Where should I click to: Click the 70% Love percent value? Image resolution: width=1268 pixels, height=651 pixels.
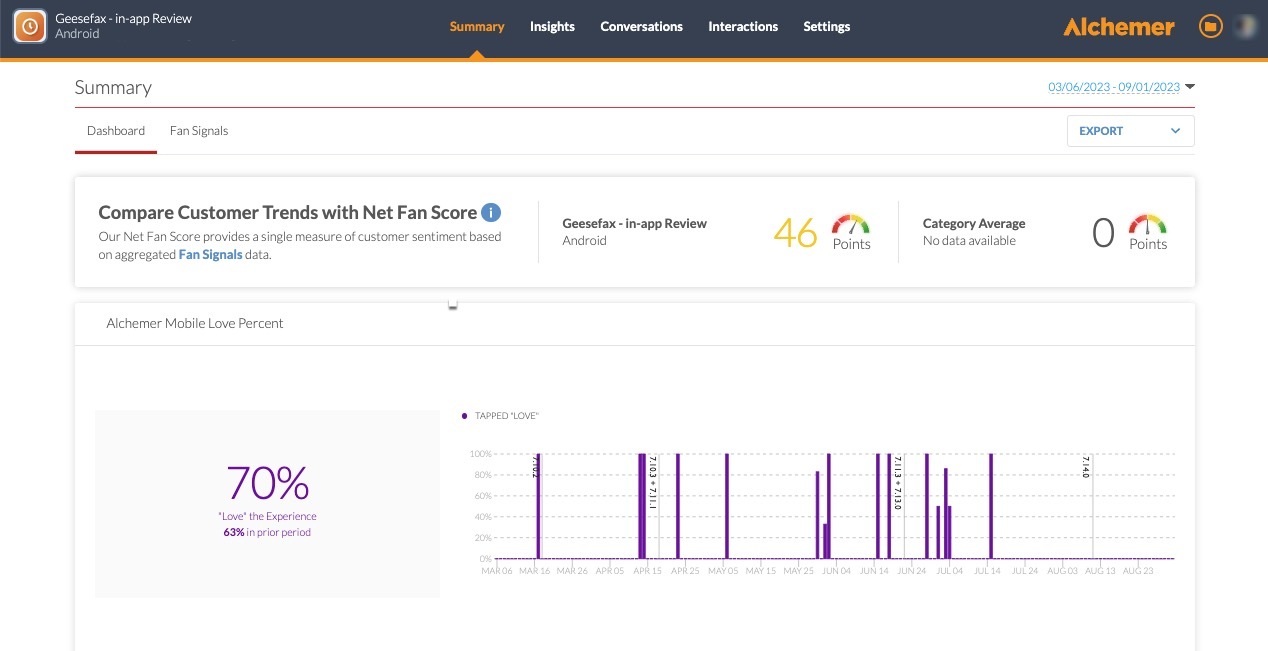coord(267,483)
